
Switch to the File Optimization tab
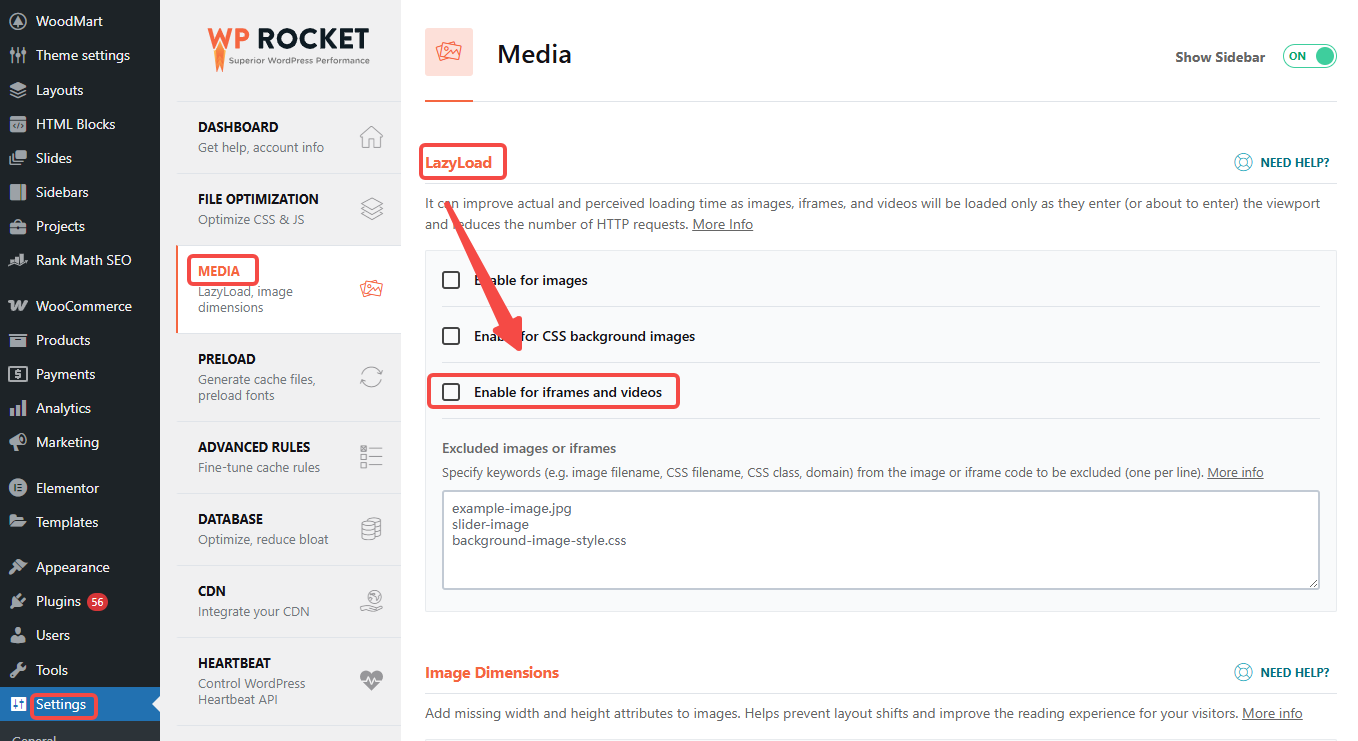point(258,199)
